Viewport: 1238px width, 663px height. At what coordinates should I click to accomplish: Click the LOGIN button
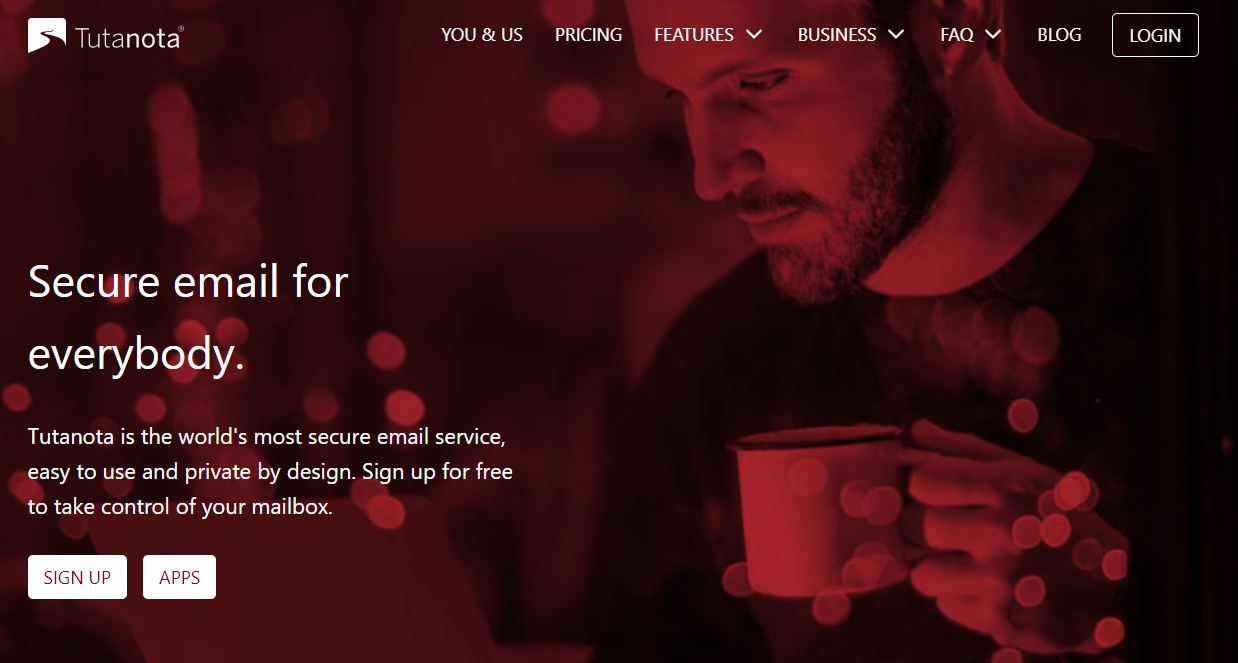coord(1155,35)
